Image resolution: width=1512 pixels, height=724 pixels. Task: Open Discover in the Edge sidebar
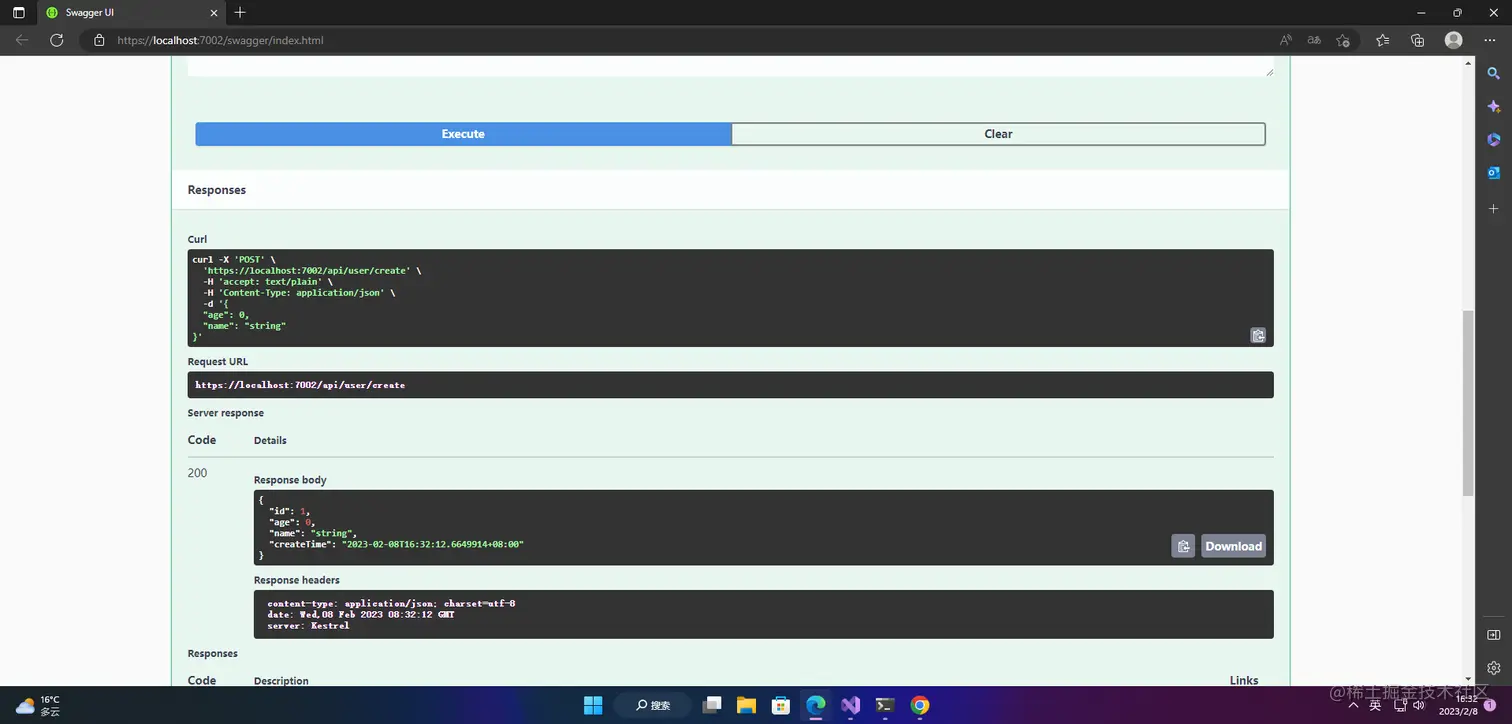[1494, 107]
